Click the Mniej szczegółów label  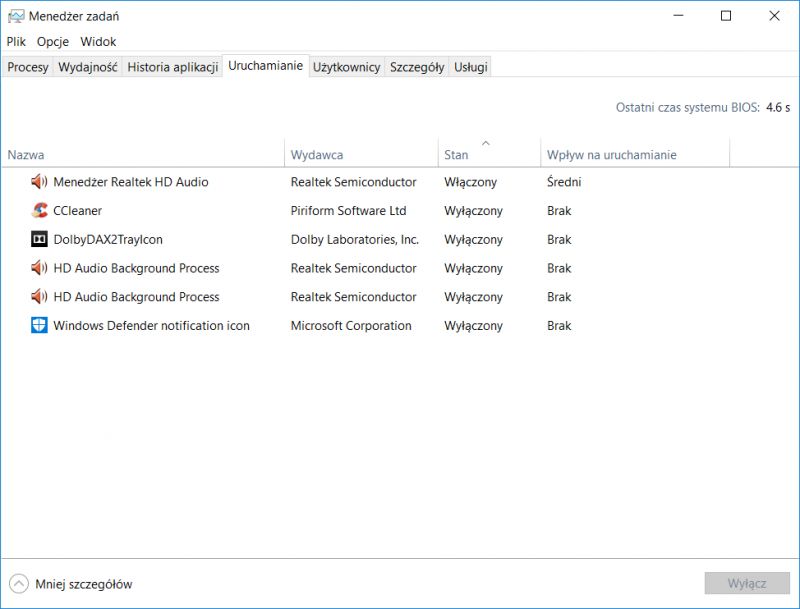(x=84, y=584)
